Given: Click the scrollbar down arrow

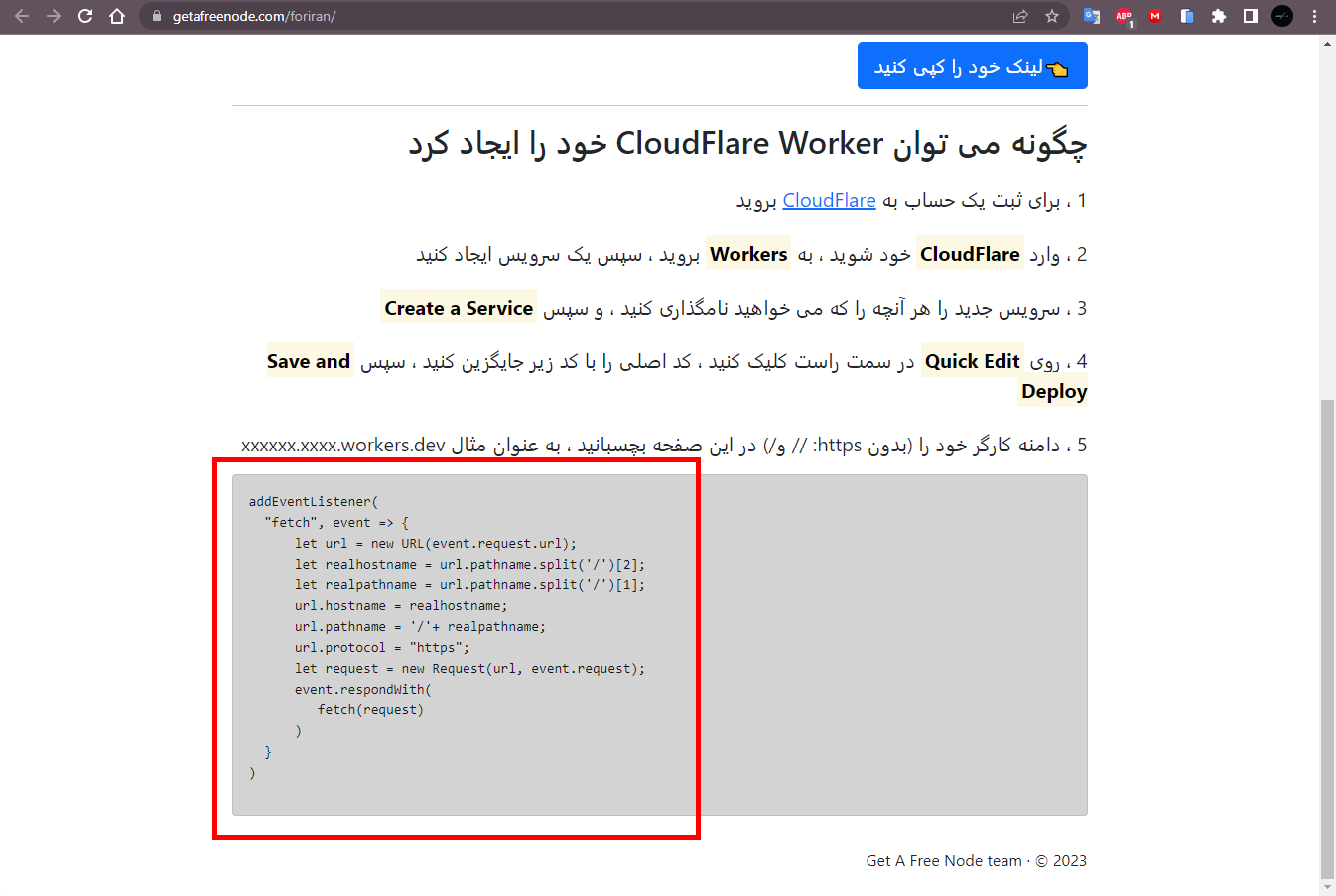Looking at the screenshot, I should pos(1327,887).
